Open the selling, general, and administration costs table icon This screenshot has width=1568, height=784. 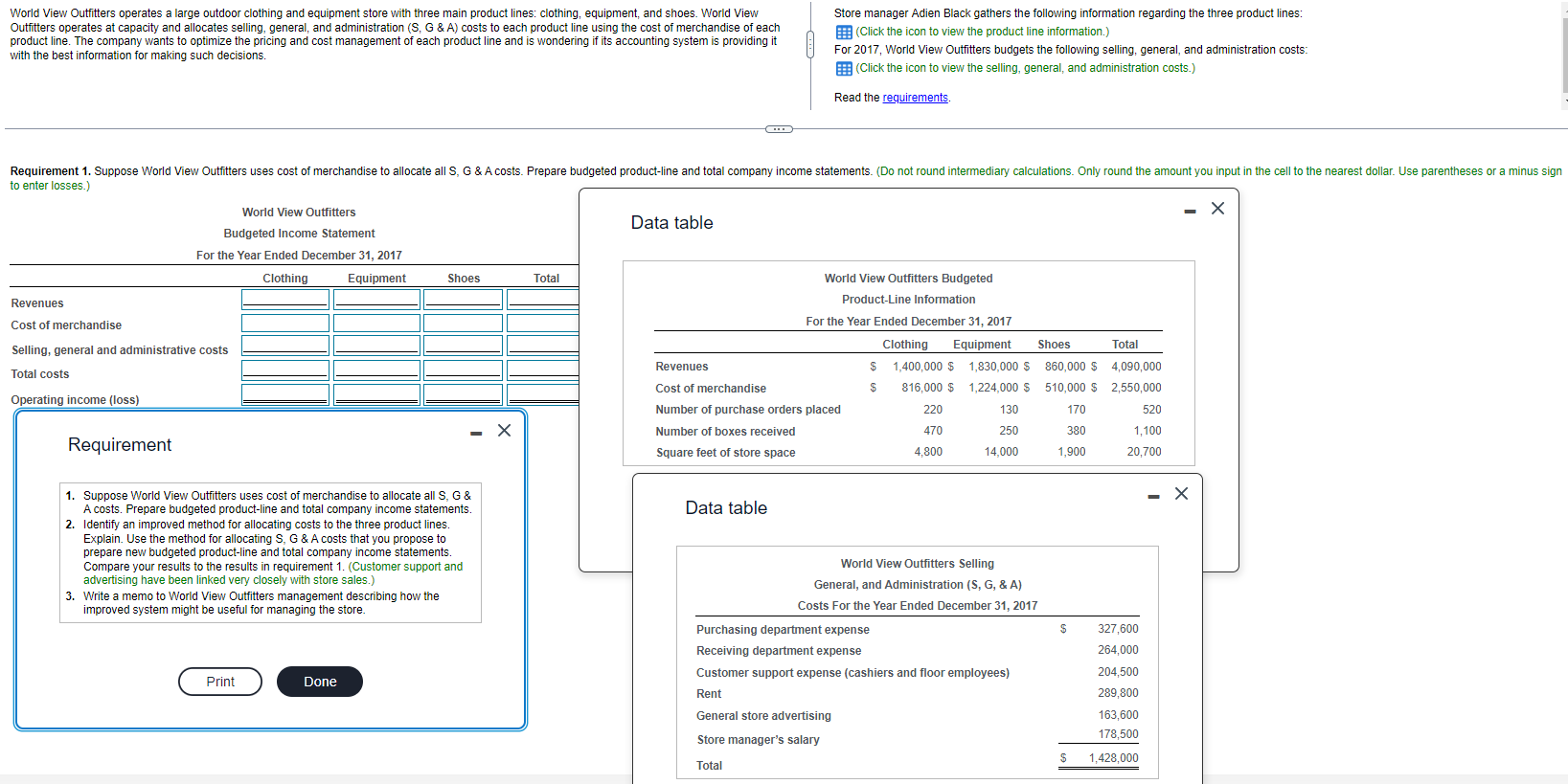click(x=844, y=68)
